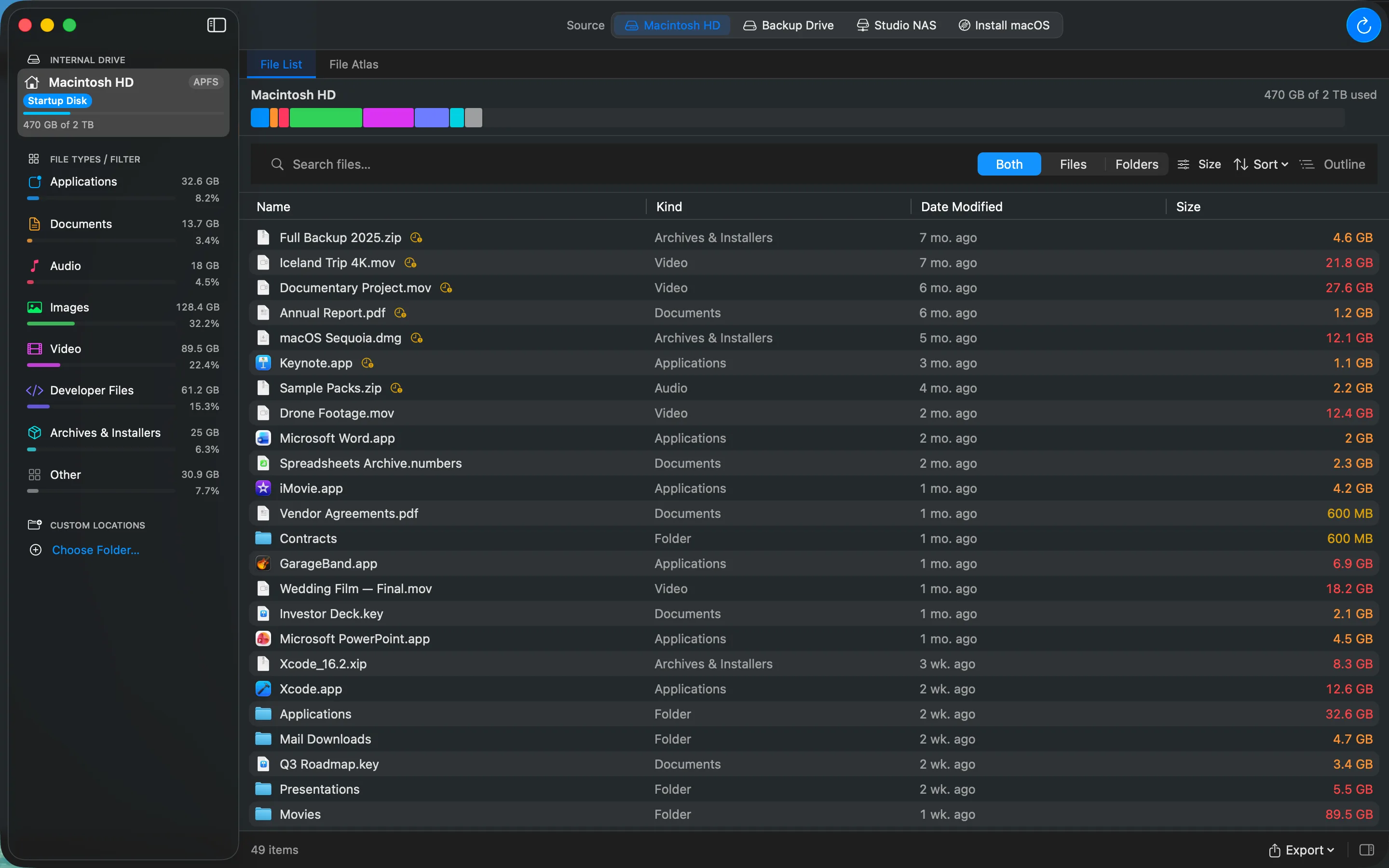1389x868 pixels.
Task: Click the clock badge next to Iceland Trip 4K.mov
Action: point(410,263)
